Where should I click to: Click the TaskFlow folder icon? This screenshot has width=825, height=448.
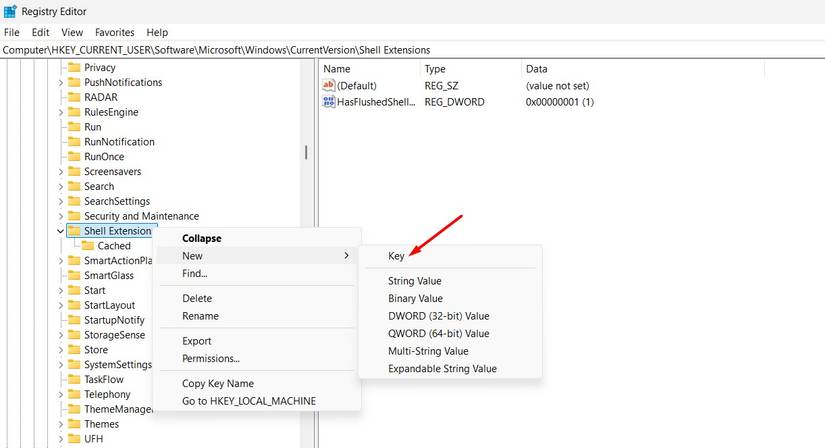tap(74, 379)
